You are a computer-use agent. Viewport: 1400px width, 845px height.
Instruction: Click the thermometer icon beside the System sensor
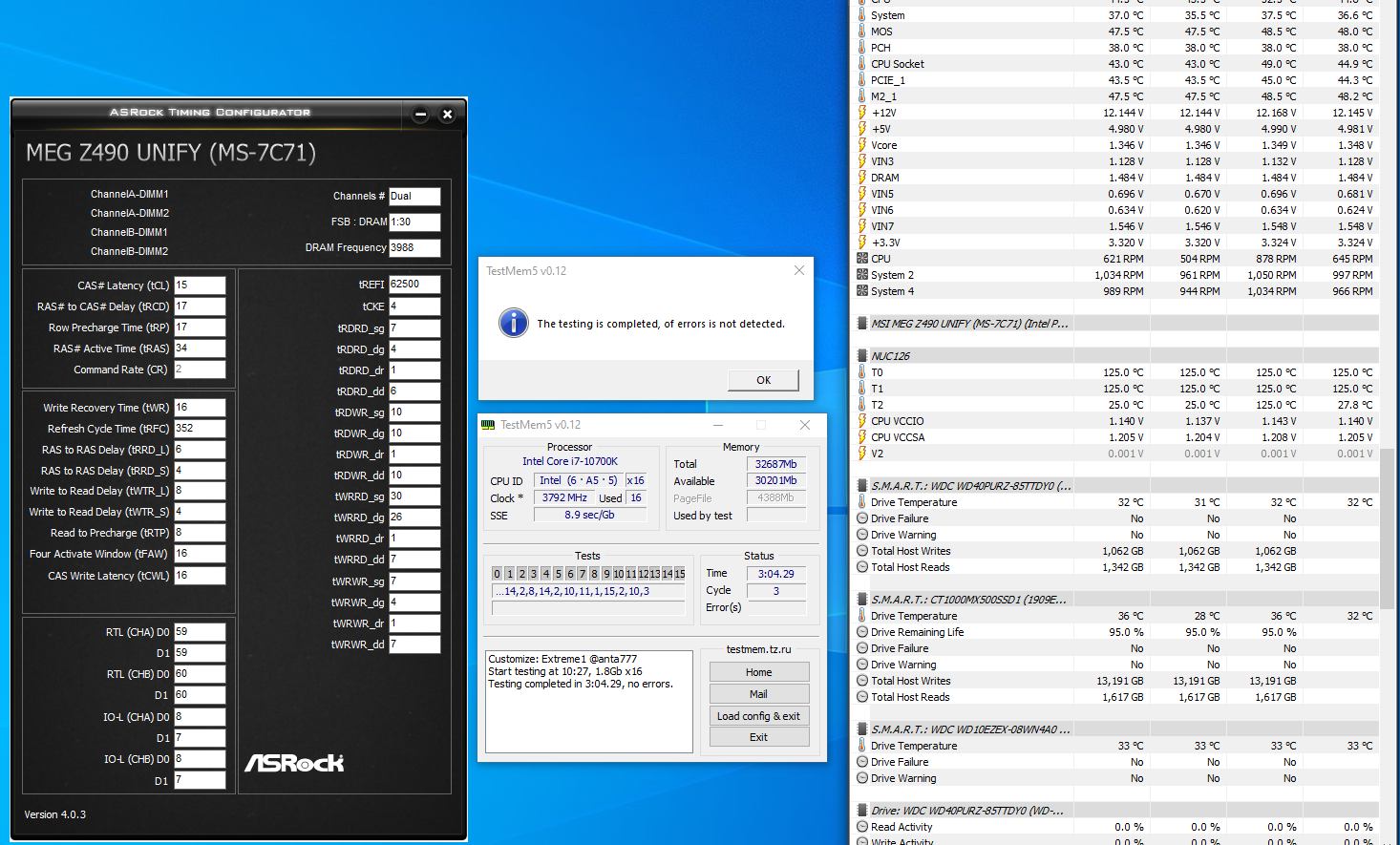coord(862,15)
